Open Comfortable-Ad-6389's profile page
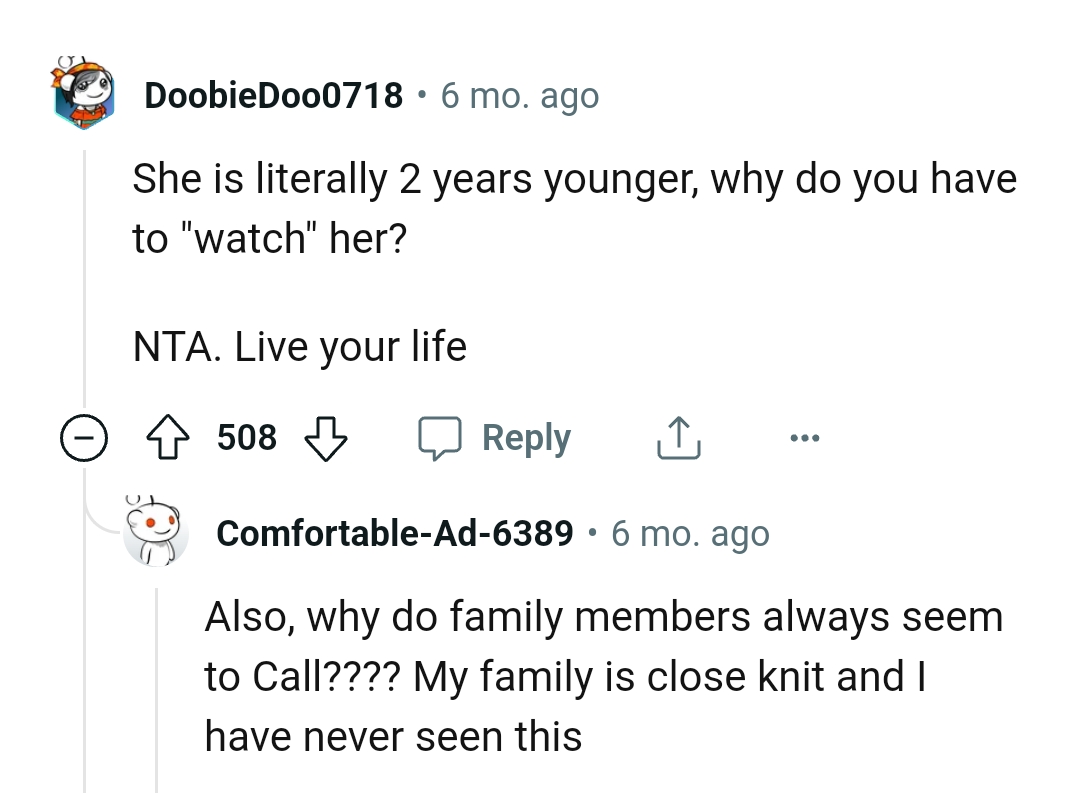Image resolution: width=1079 pixels, height=793 pixels. coord(395,534)
